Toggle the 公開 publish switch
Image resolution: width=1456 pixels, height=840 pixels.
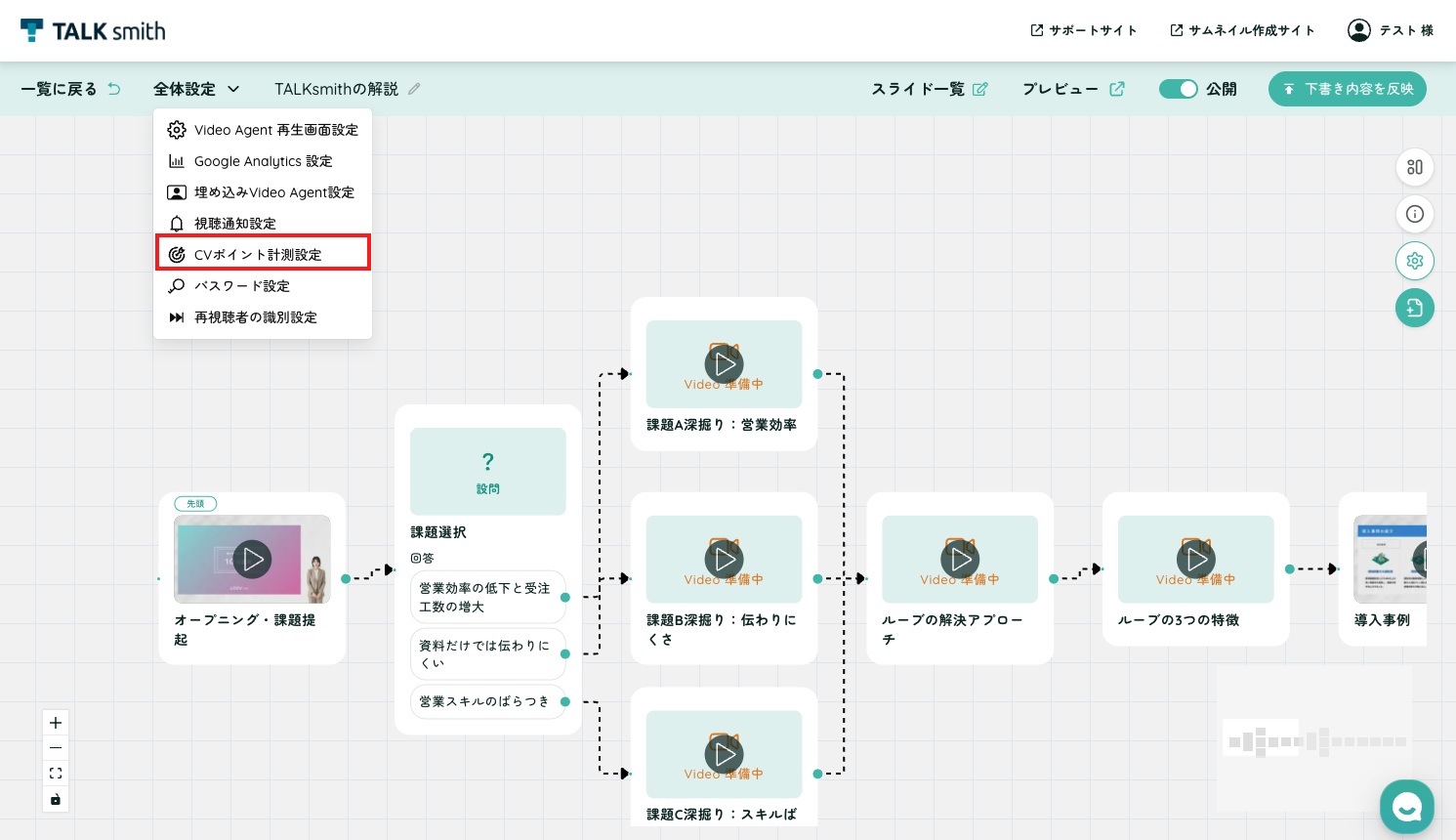(x=1179, y=89)
